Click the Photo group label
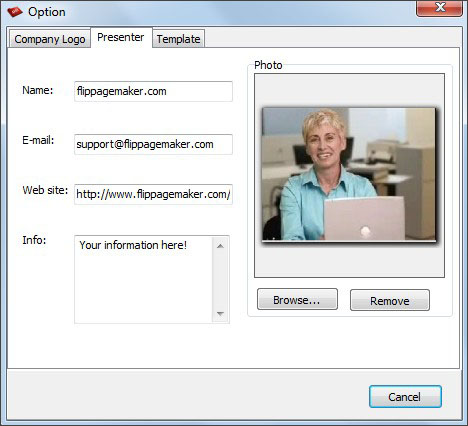This screenshot has height=426, width=468. 268,65
